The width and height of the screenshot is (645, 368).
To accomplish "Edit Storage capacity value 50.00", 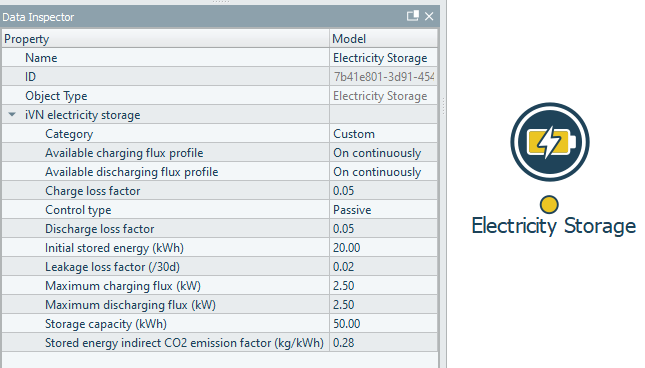I will pos(383,324).
